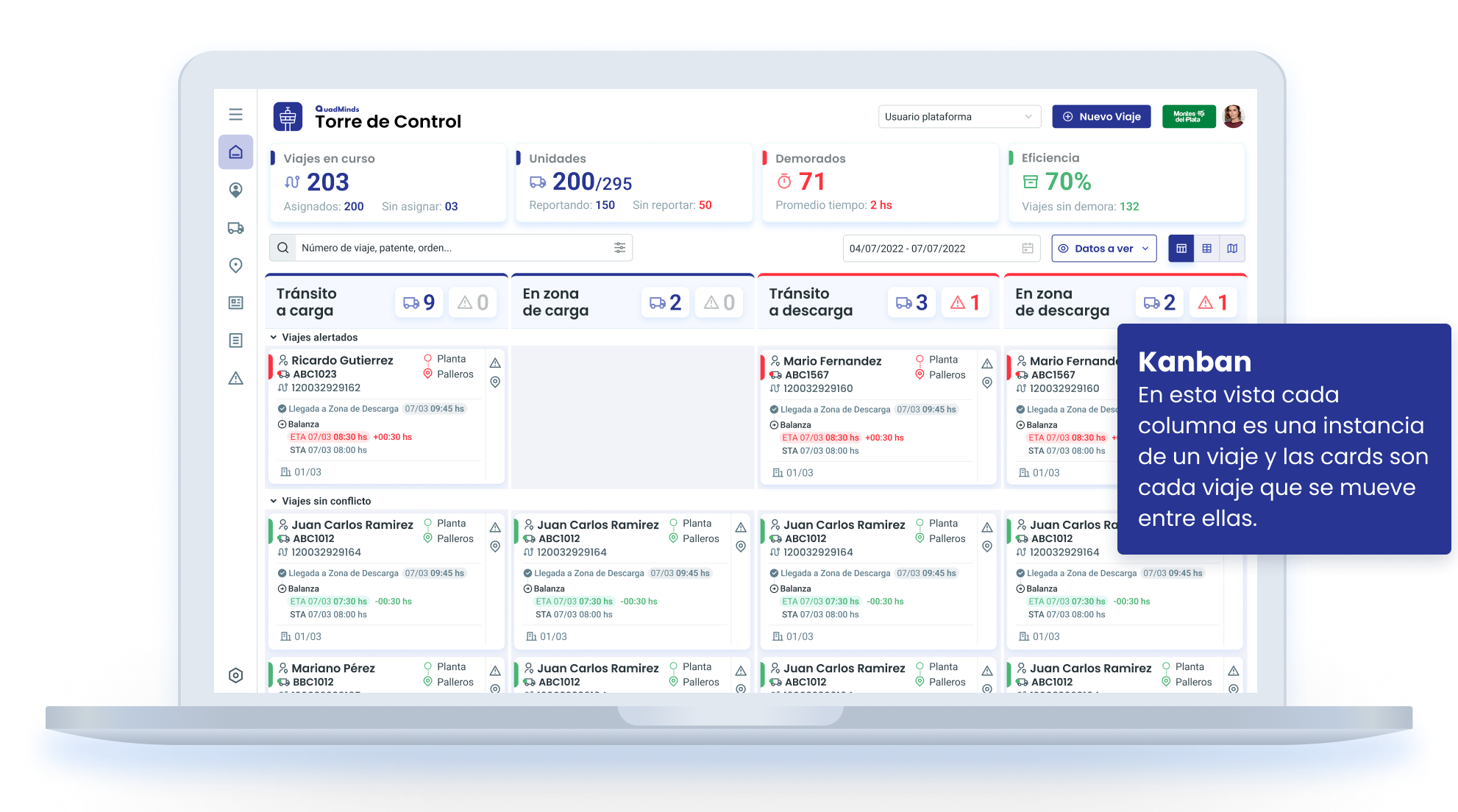The image size is (1458, 812).
Task: Click the trip search input field
Action: coord(451,248)
